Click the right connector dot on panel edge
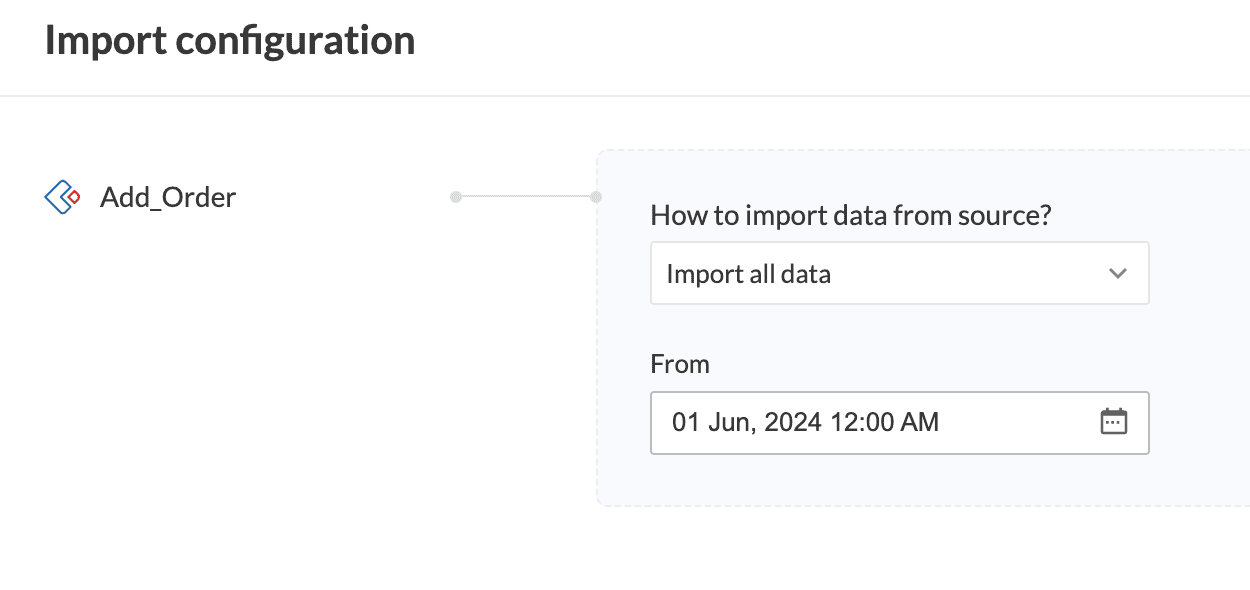 click(x=596, y=197)
